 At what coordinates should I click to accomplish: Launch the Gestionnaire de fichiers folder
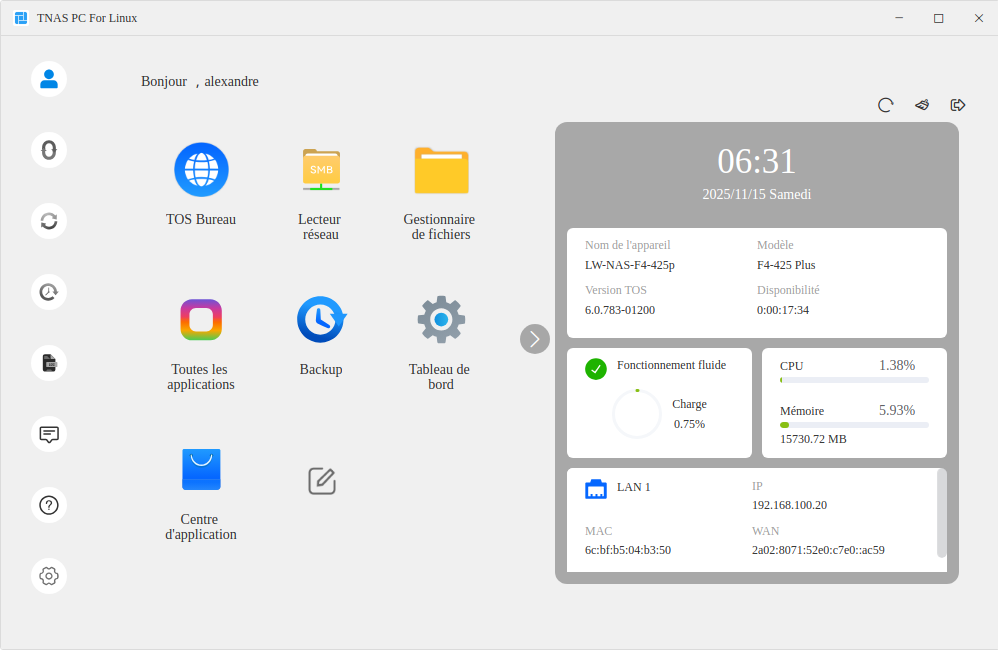[441, 170]
